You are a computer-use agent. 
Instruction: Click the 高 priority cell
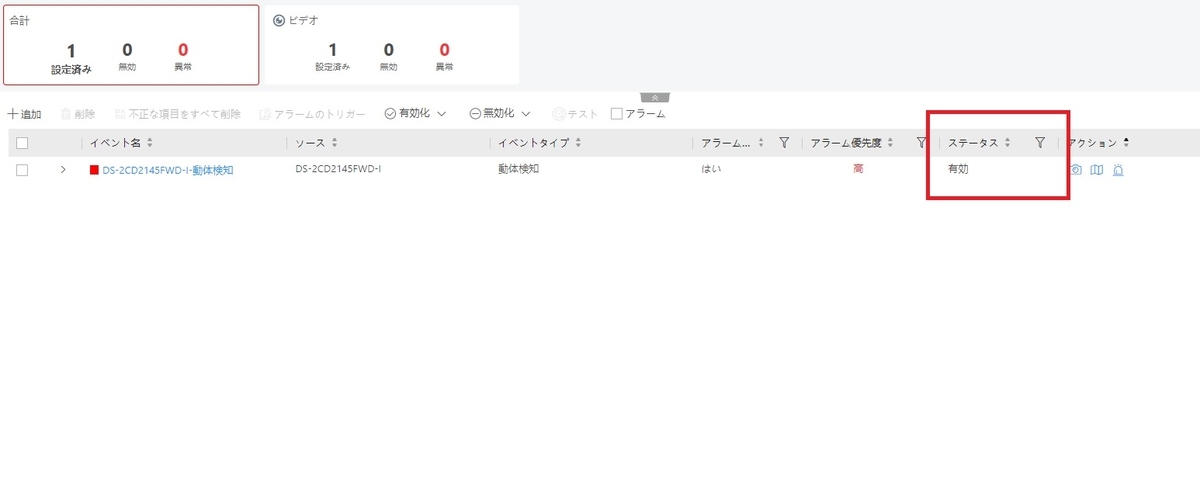click(x=858, y=170)
